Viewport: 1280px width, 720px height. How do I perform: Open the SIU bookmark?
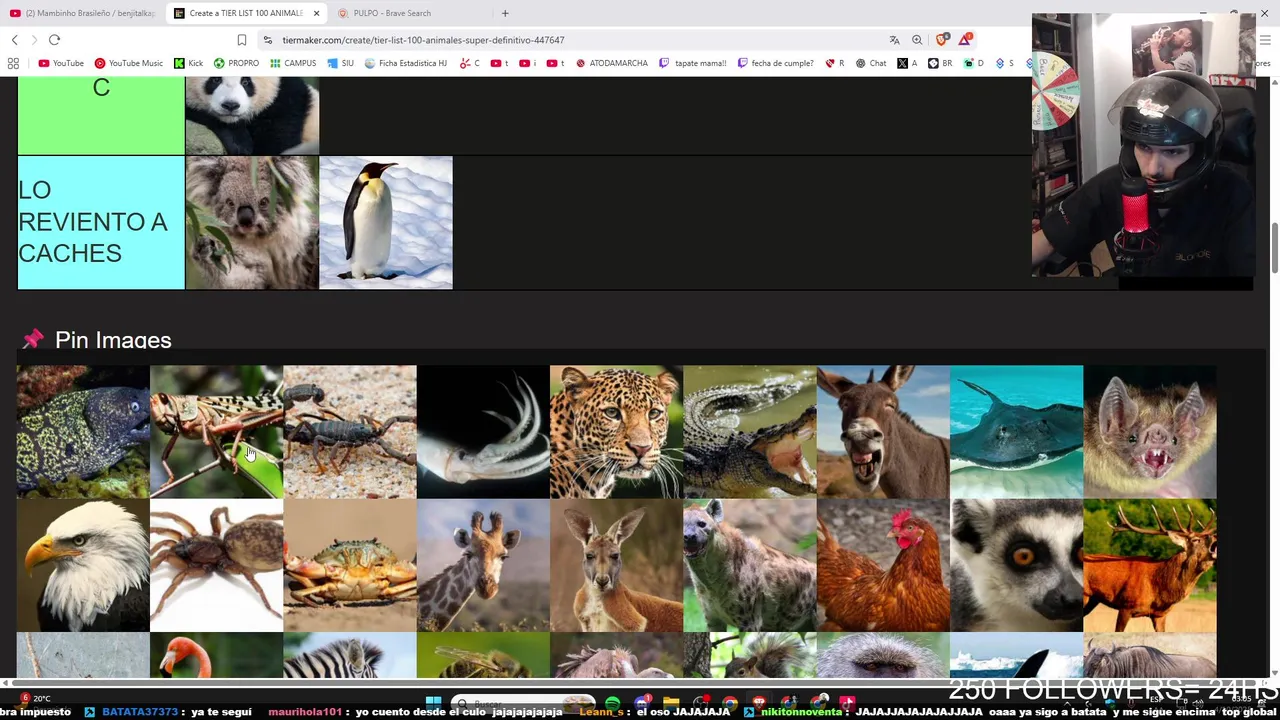point(341,63)
